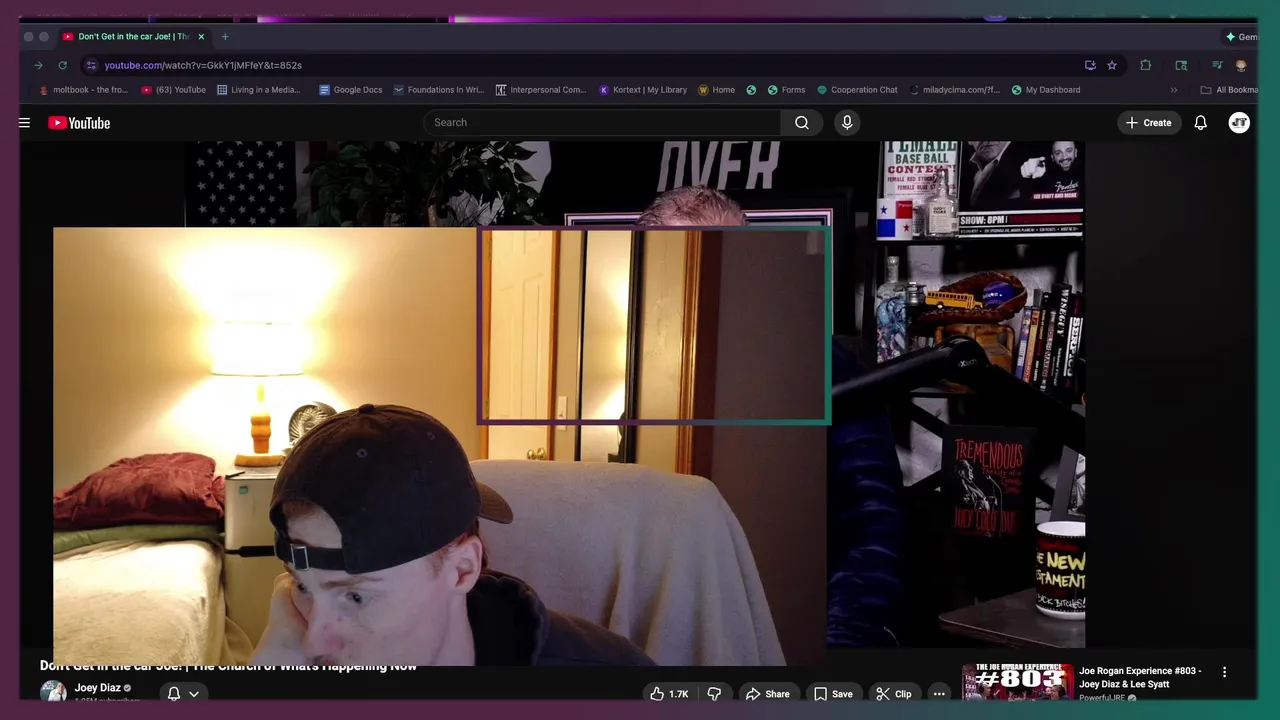Like the video with 1.7K likes
The width and height of the screenshot is (1280, 720).
[x=669, y=694]
